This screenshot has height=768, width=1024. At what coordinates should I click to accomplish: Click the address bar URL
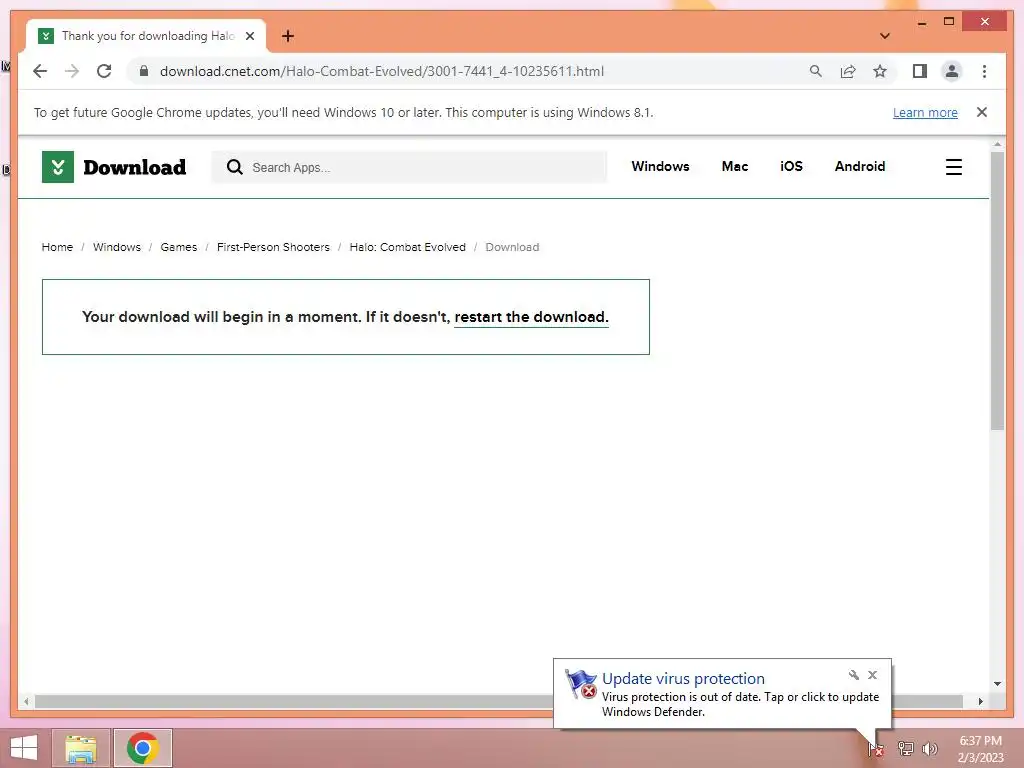point(381,71)
